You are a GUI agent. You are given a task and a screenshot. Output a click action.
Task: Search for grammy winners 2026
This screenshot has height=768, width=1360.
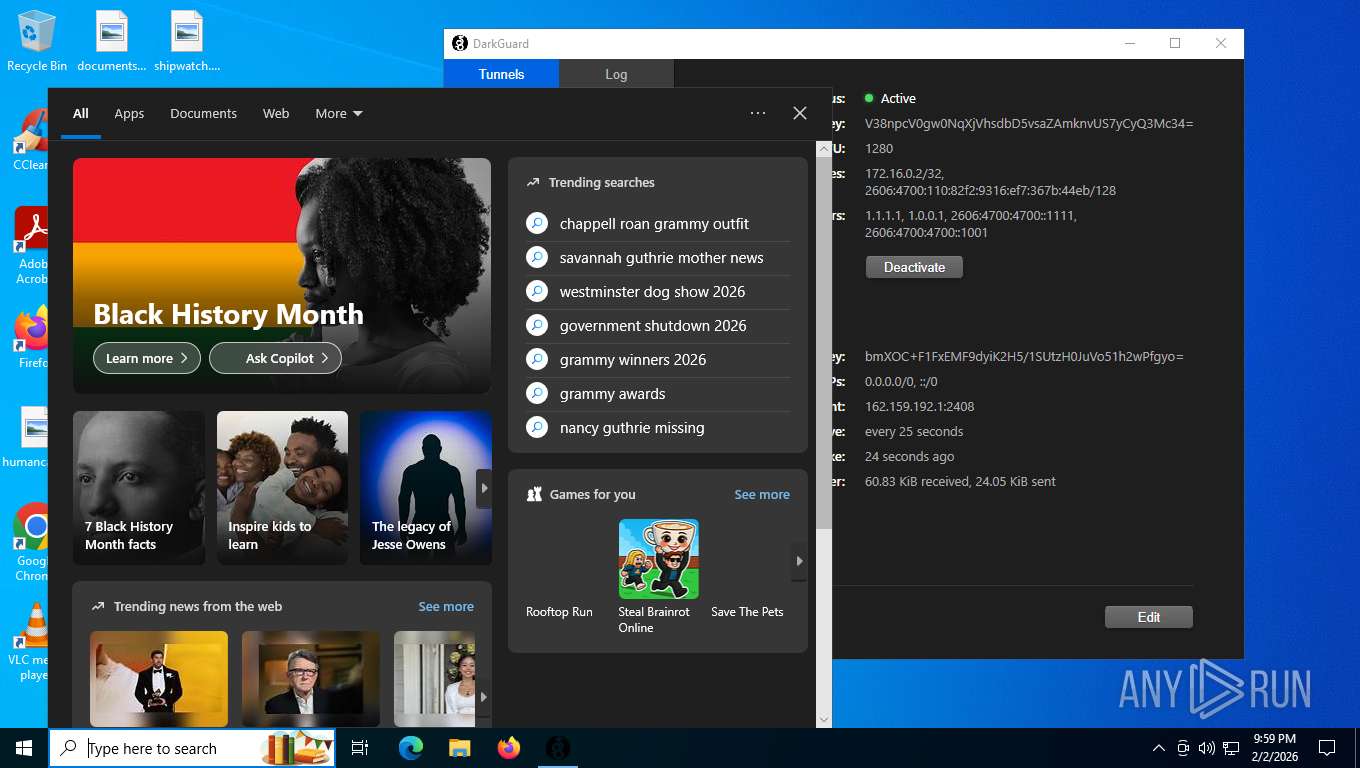coord(633,360)
